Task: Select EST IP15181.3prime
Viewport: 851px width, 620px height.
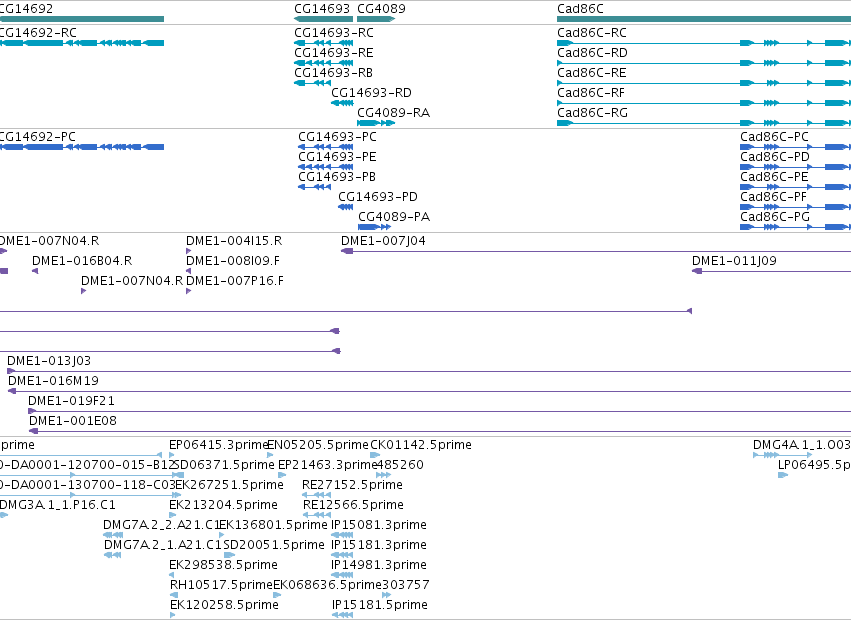Action: point(342,555)
